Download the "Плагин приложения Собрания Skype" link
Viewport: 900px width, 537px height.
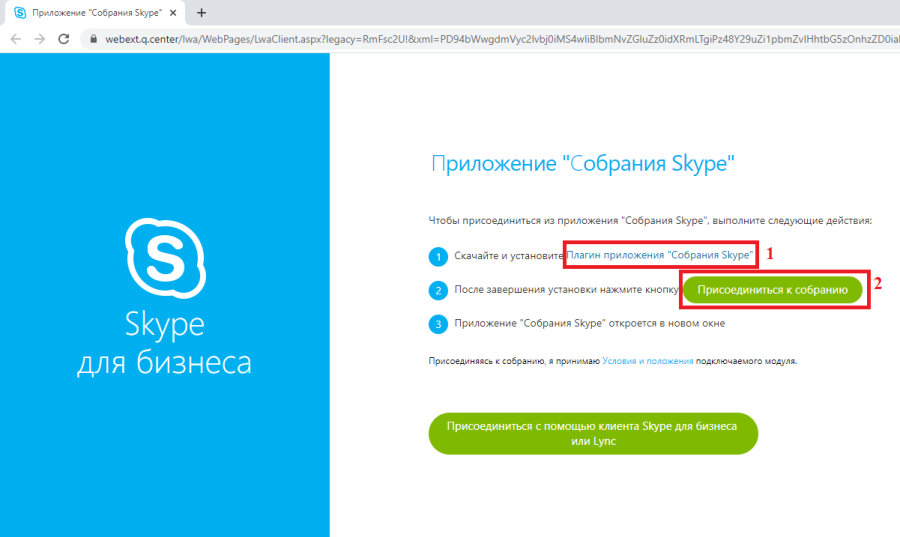tap(660, 256)
